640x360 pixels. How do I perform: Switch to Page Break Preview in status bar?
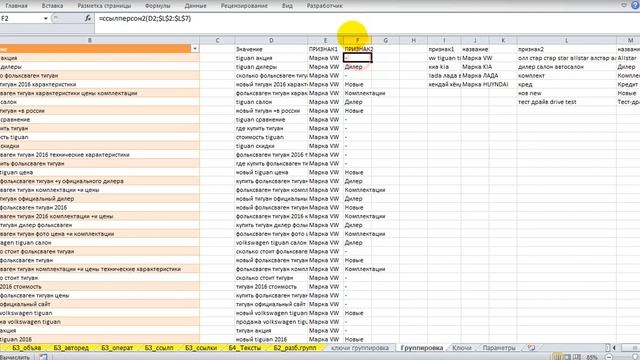[x=576, y=357]
